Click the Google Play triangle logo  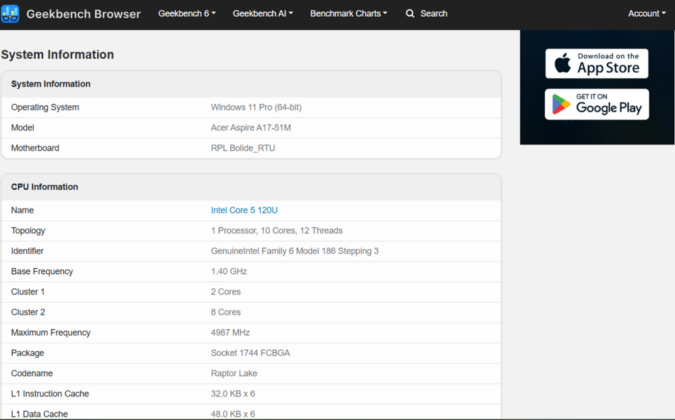pyautogui.click(x=561, y=105)
